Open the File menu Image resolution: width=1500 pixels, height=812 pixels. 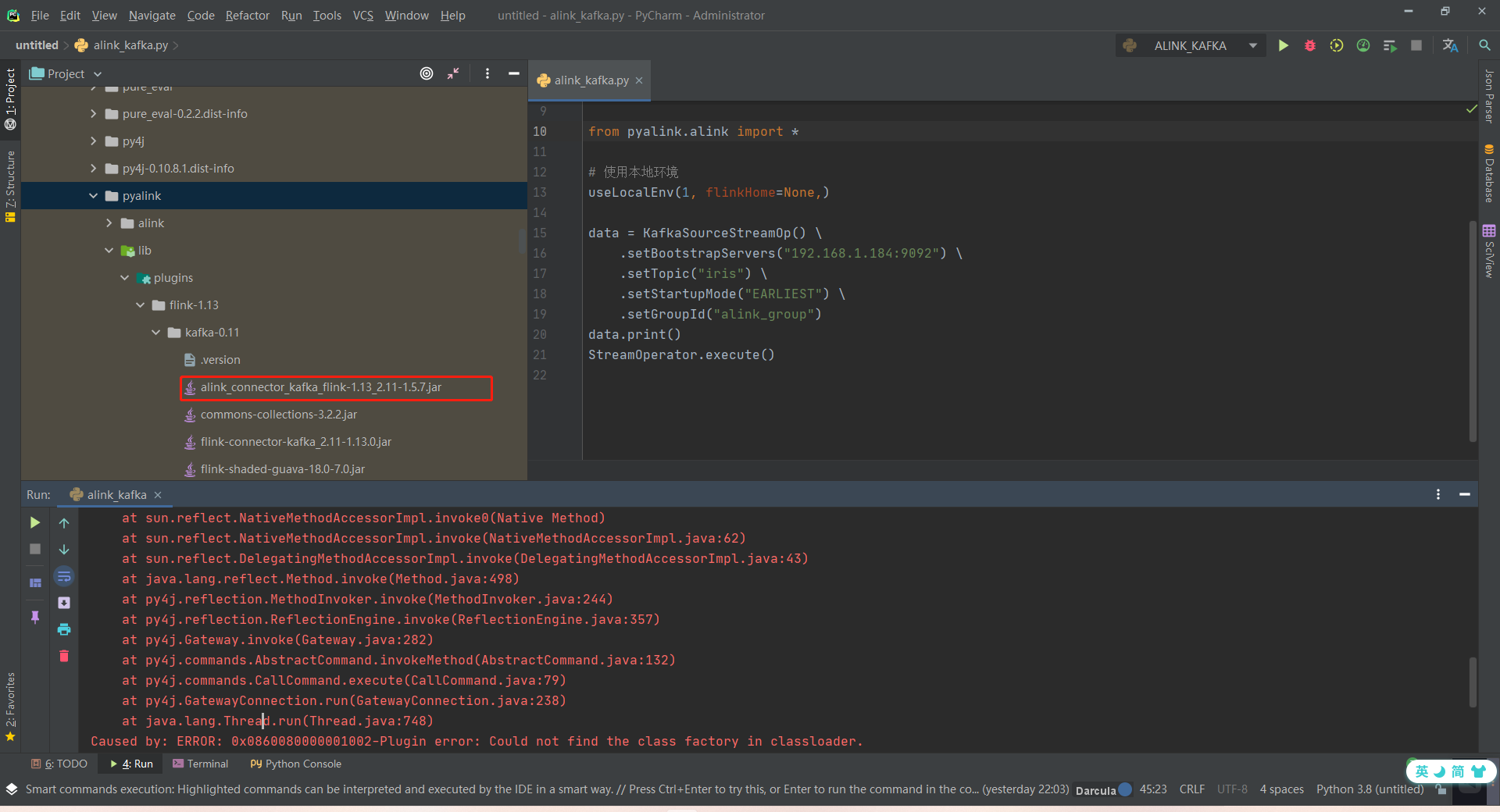click(x=40, y=15)
